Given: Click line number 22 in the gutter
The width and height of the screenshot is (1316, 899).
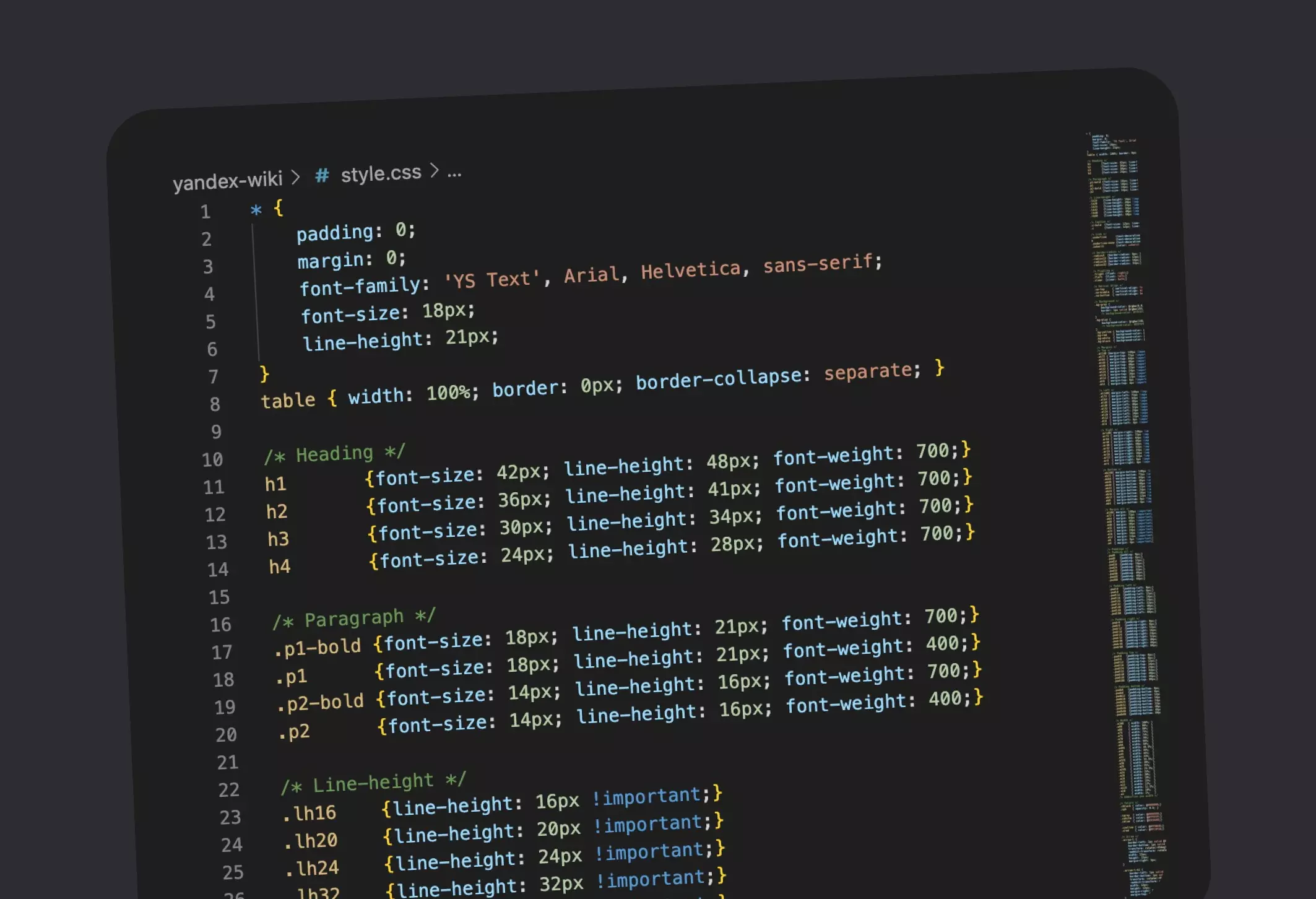Looking at the screenshot, I should pyautogui.click(x=228, y=790).
